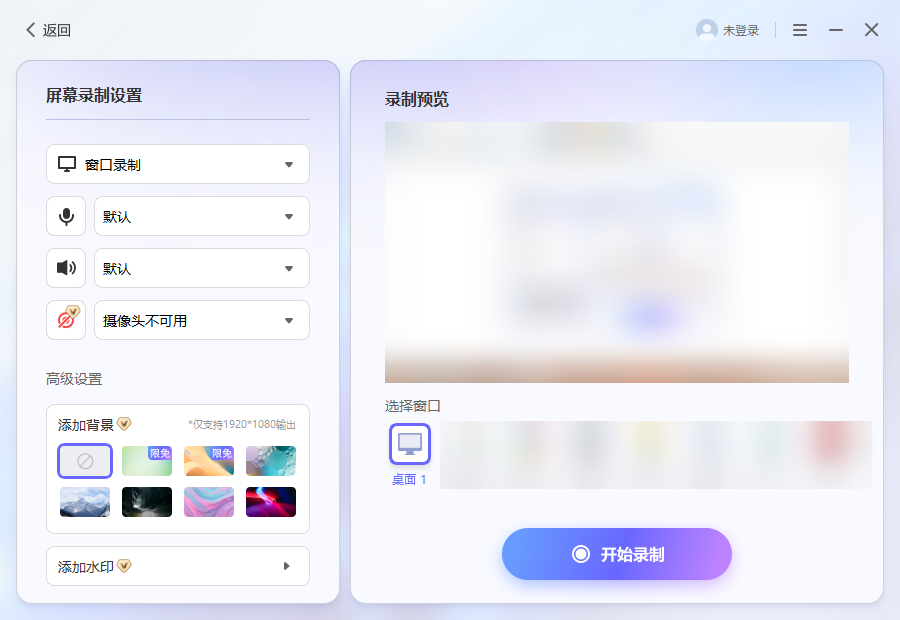Select the orange 限免 background option

click(x=208, y=461)
